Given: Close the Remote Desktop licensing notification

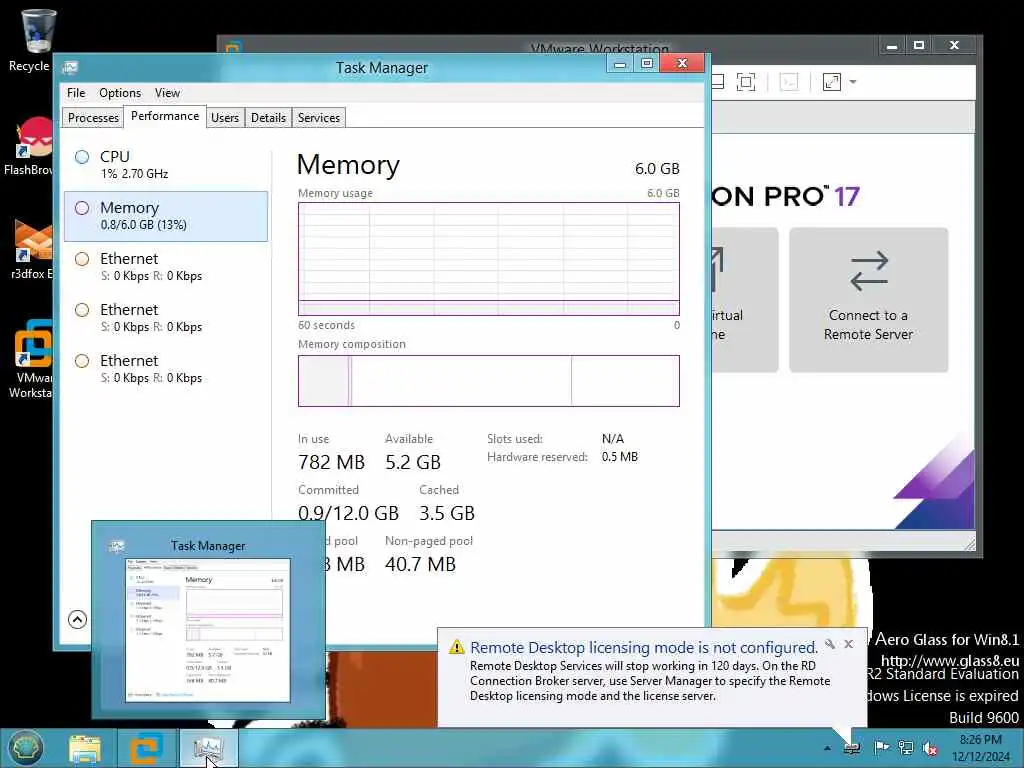Looking at the screenshot, I should 848,644.
